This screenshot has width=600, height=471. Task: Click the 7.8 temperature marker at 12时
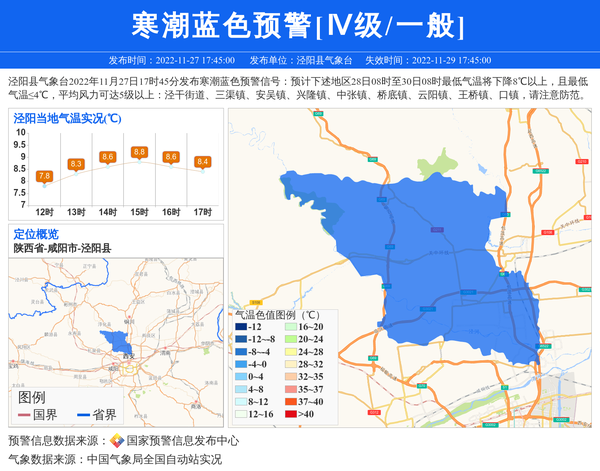point(44,176)
